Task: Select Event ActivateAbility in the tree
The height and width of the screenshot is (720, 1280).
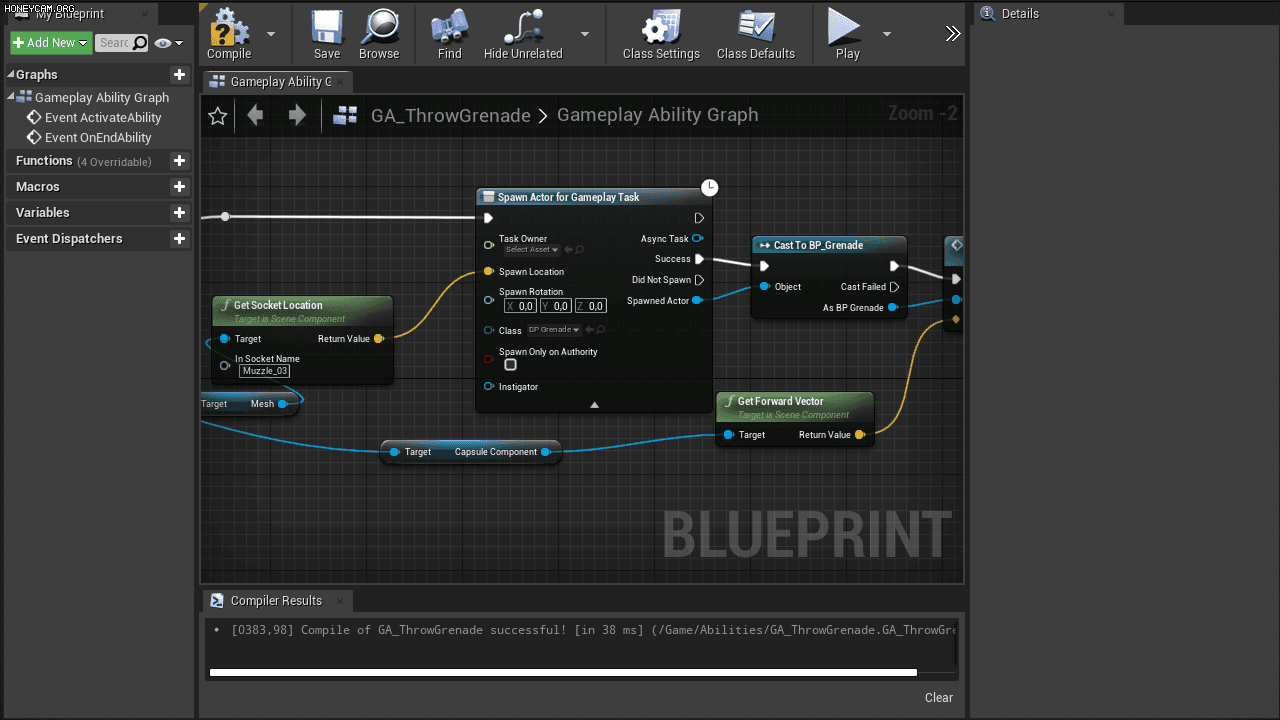Action: (103, 118)
